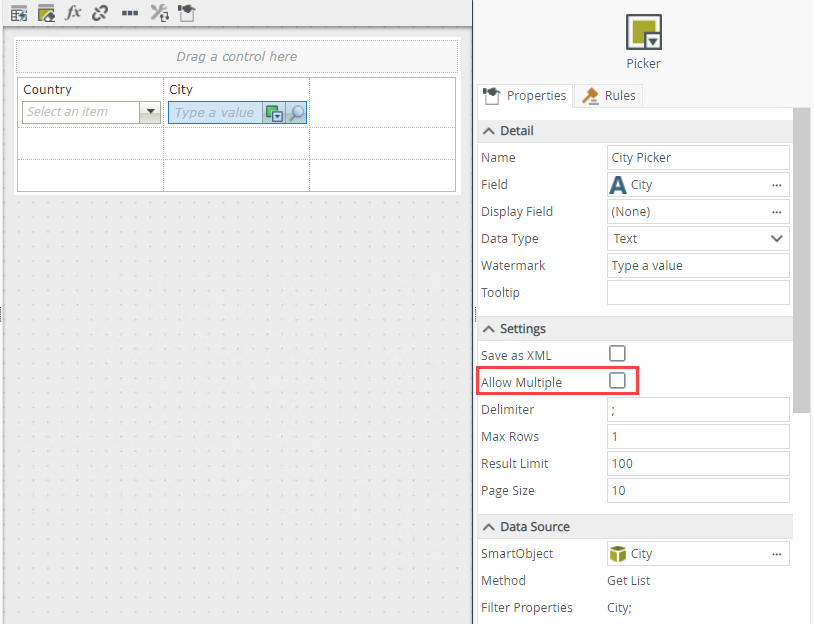Click the Filter Properties 'City;' value

coord(619,608)
